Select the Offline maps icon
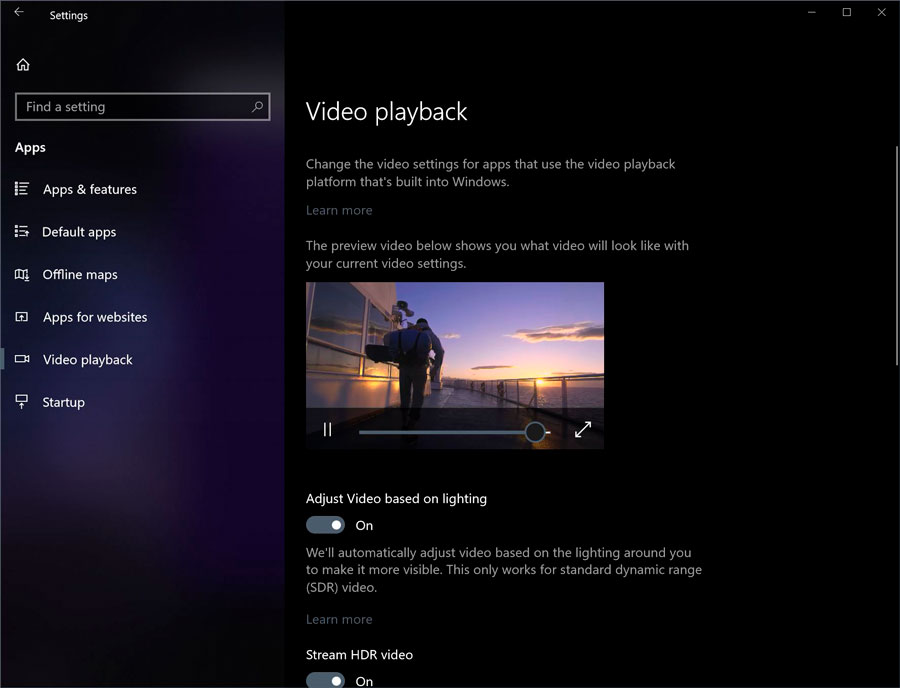This screenshot has height=688, width=900. [x=21, y=274]
